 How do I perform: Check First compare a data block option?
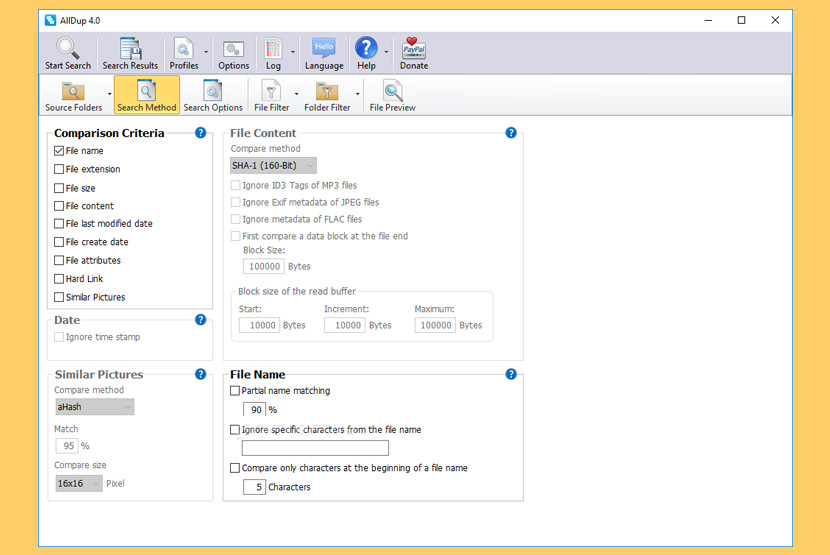(236, 236)
